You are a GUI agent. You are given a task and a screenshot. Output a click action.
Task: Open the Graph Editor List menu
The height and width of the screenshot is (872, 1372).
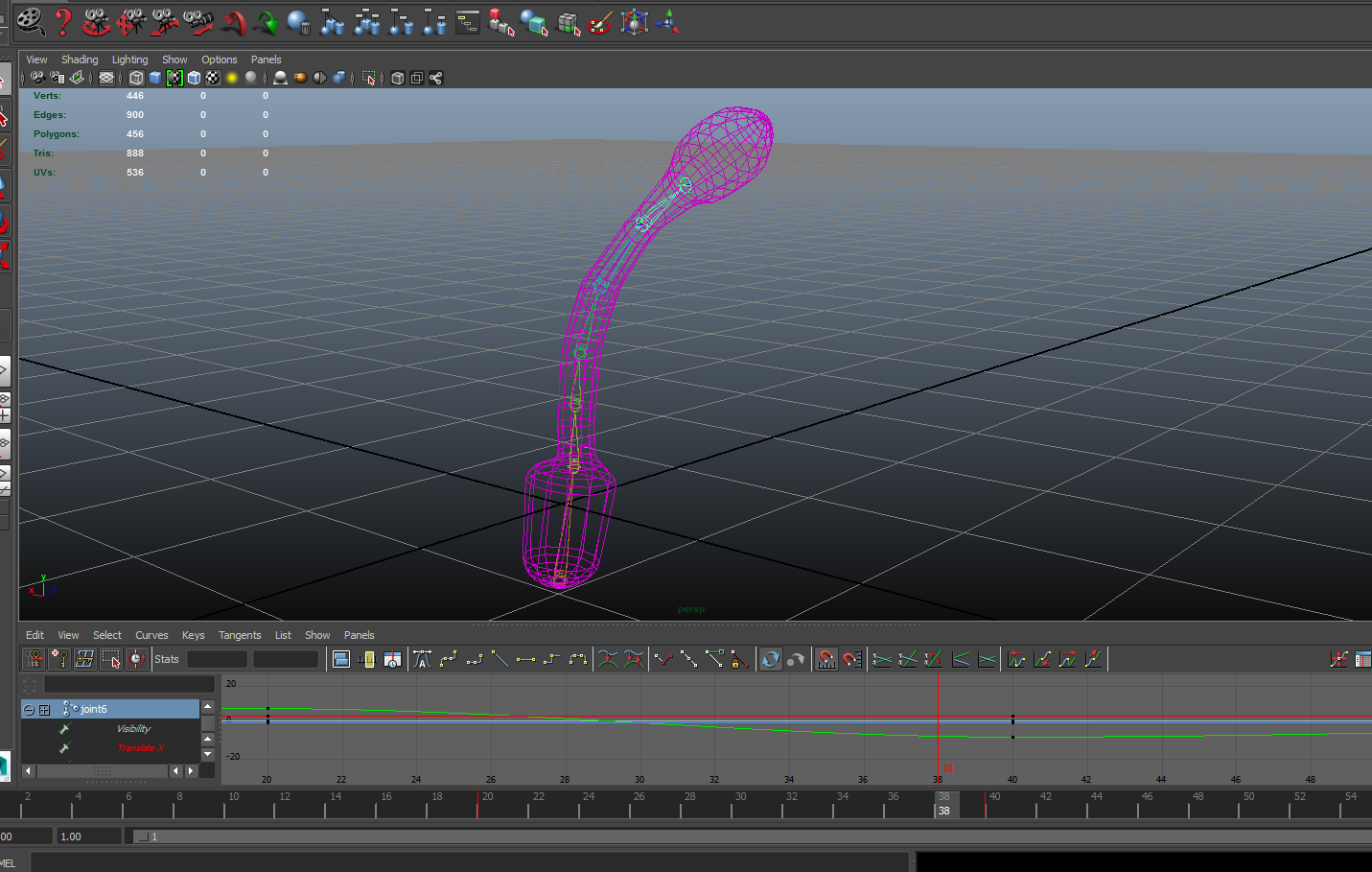pyautogui.click(x=283, y=635)
